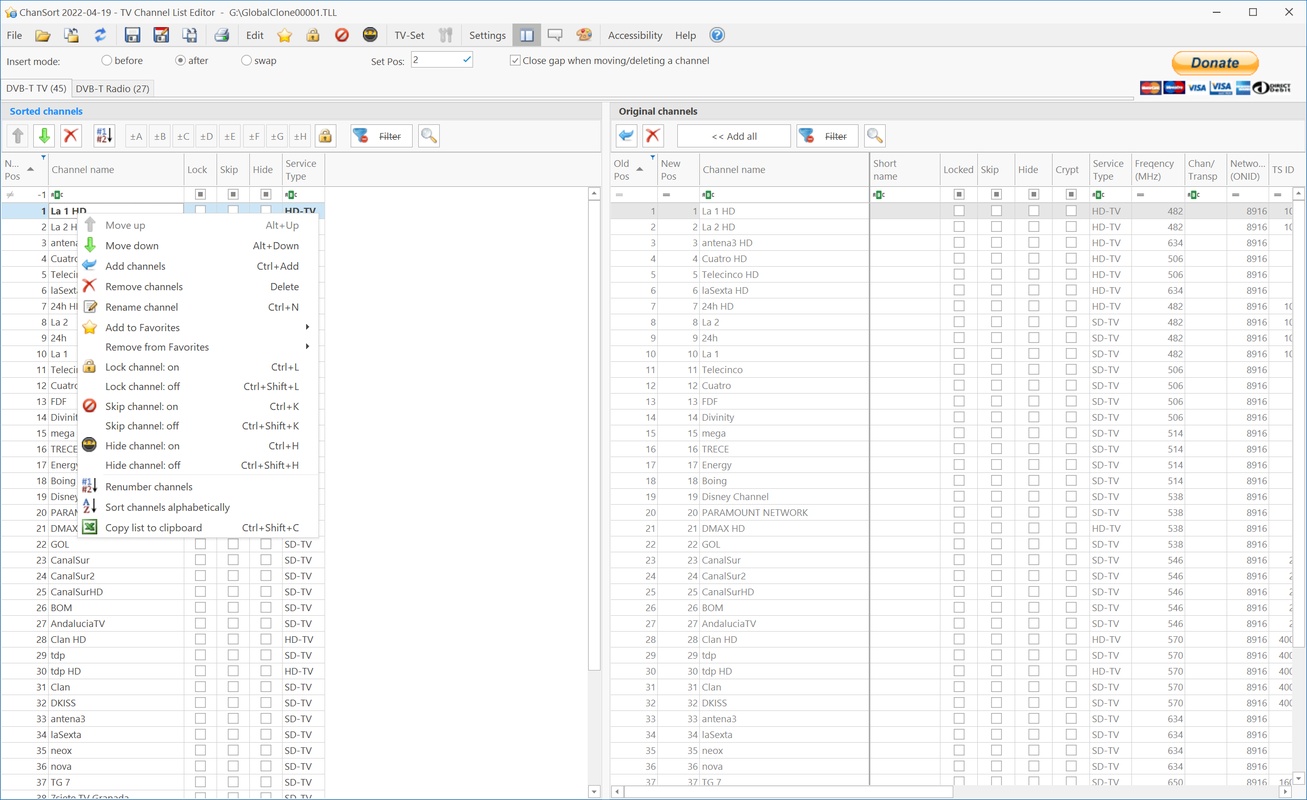Screen dimensions: 1307x800
Task: Select the 'swap' insert mode radio button
Action: 247,61
